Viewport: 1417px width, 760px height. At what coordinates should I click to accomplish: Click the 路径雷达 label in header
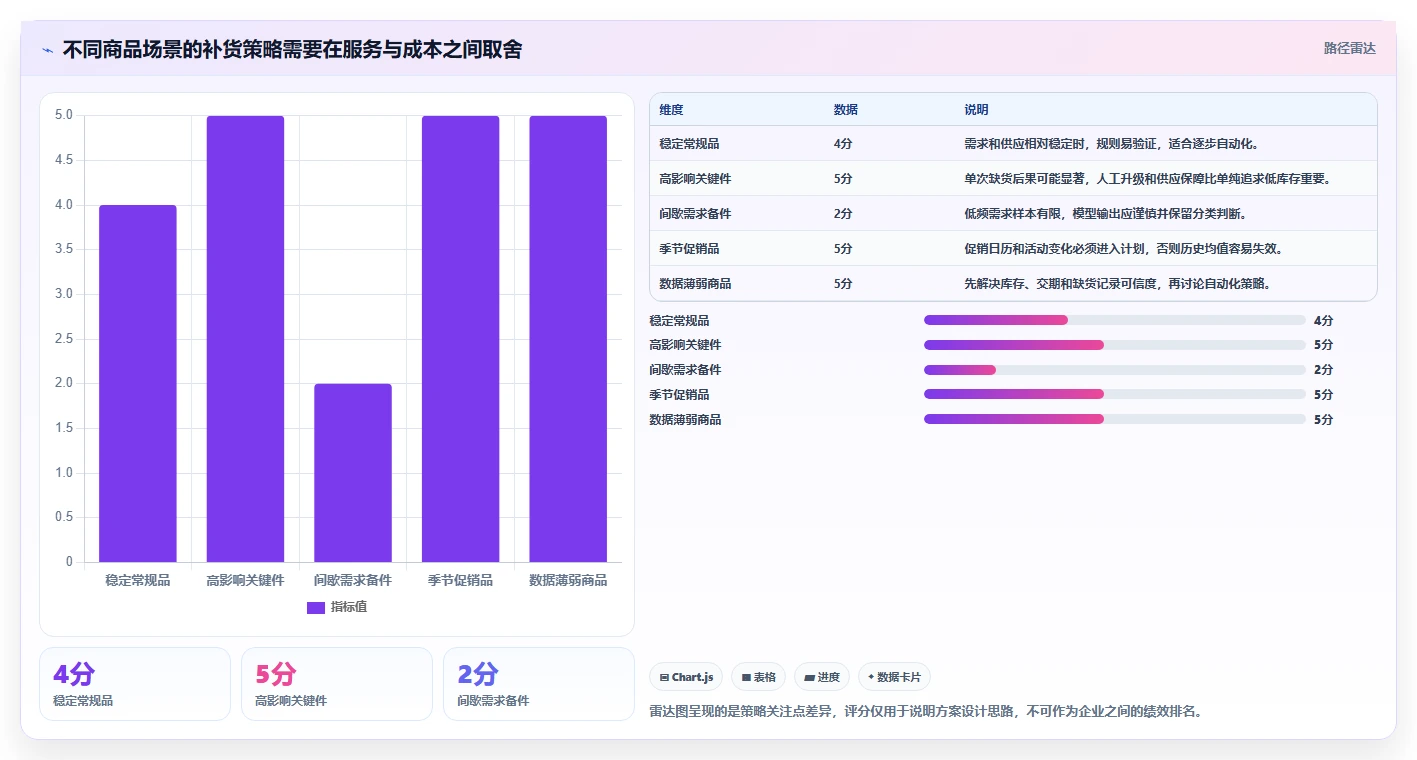coord(1349,48)
